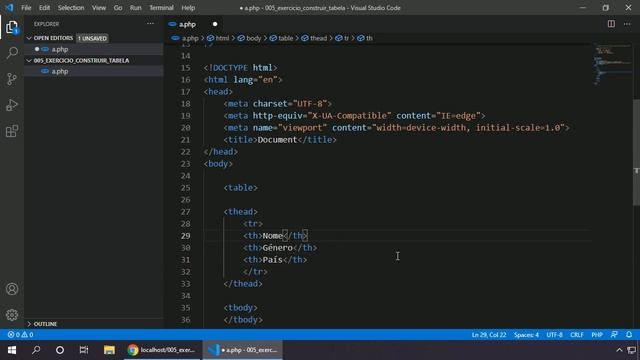640x360 pixels.
Task: Click the VS Code logo in title bar
Action: click(x=9, y=7)
